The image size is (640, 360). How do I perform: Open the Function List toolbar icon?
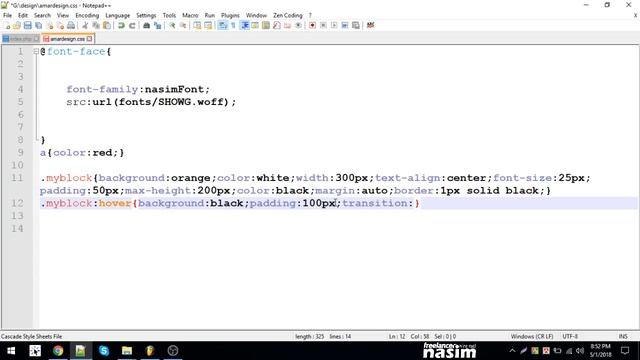pos(277,25)
